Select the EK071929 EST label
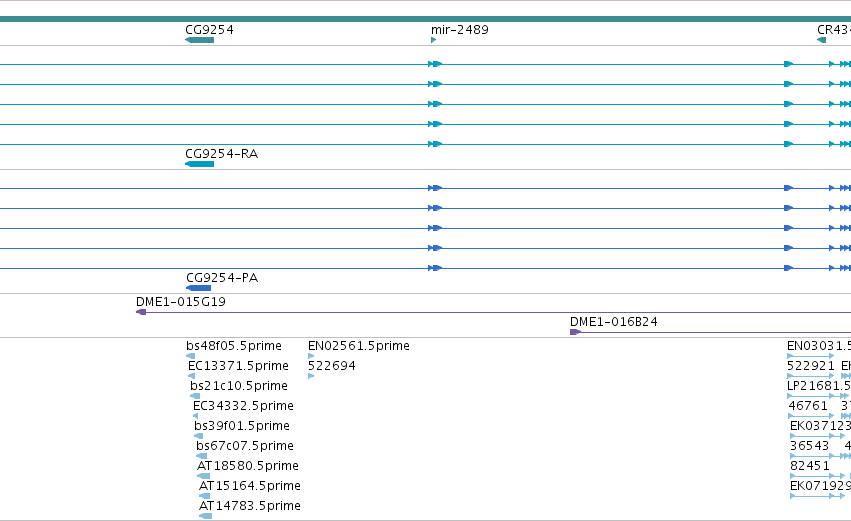The image size is (851, 521). coord(821,486)
